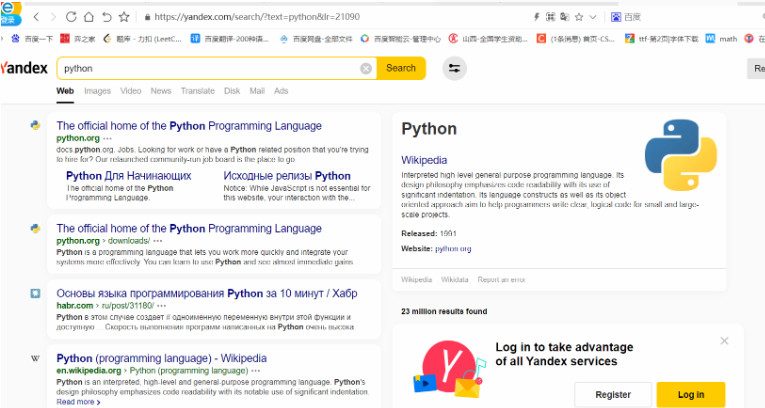Click the browser forward arrow
Screen dimensions: 765x408
53,17
